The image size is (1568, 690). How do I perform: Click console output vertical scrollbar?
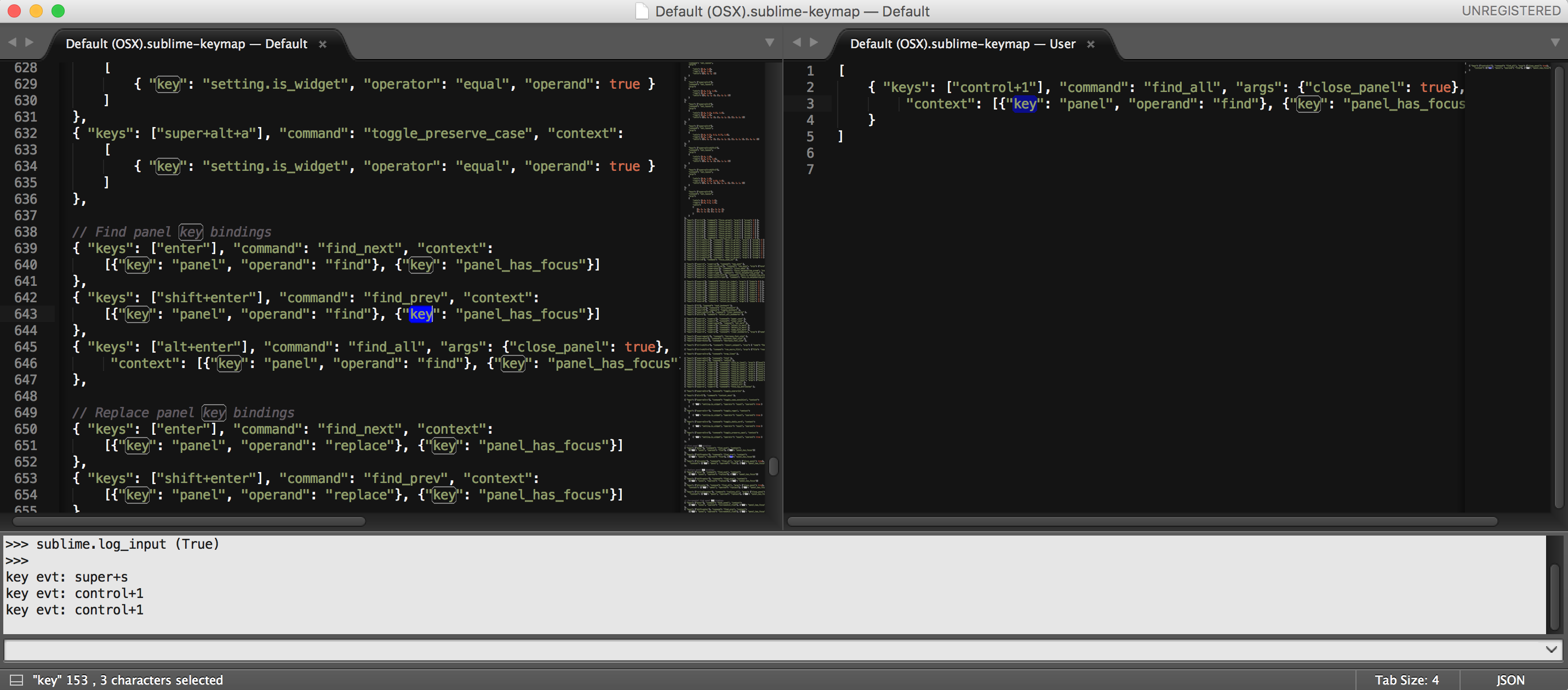point(1555,596)
